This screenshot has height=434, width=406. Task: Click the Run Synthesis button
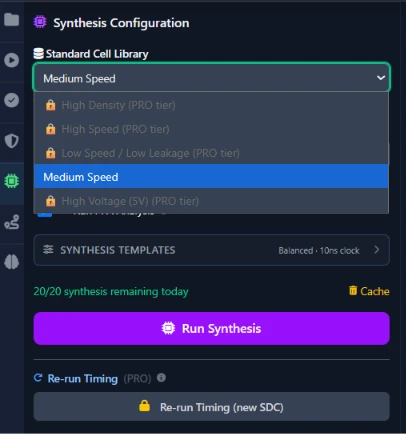pos(211,328)
